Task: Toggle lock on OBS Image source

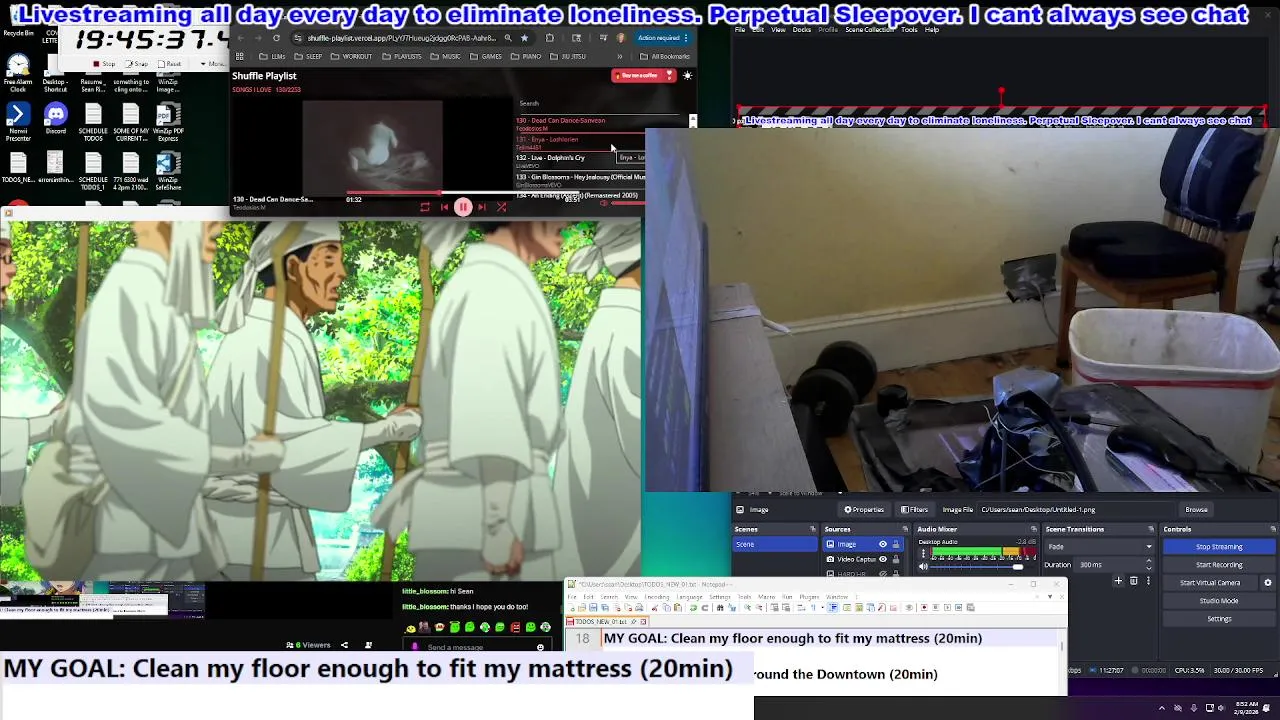Action: 896,545
